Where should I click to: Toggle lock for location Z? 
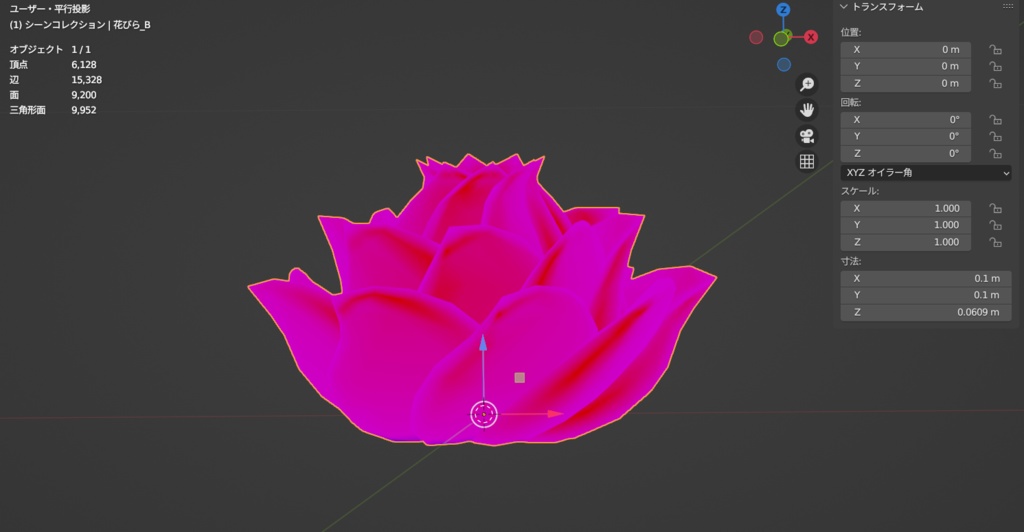tap(995, 84)
